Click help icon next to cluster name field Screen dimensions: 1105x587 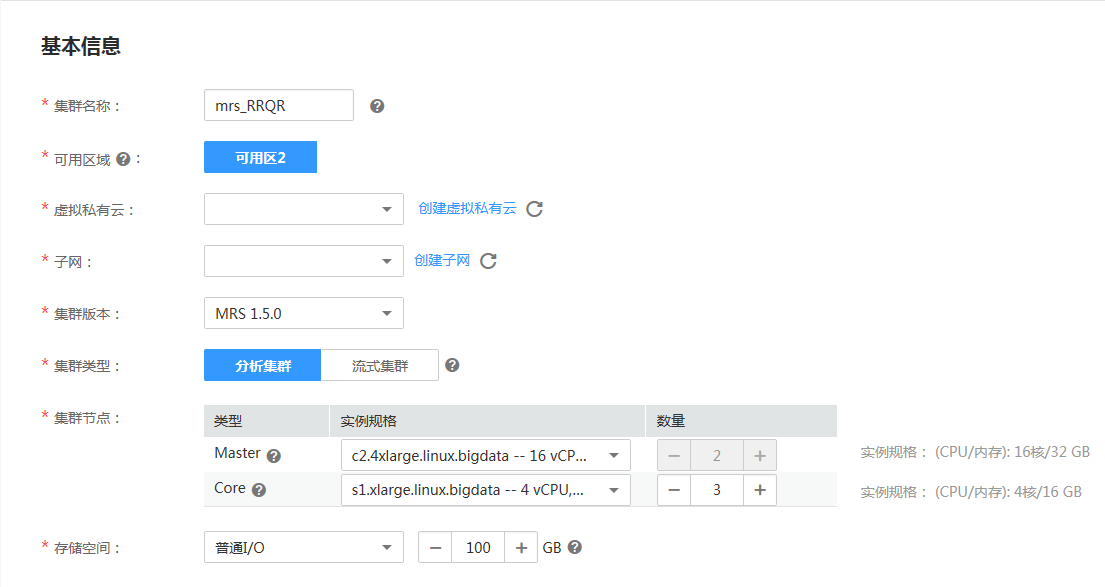point(377,106)
